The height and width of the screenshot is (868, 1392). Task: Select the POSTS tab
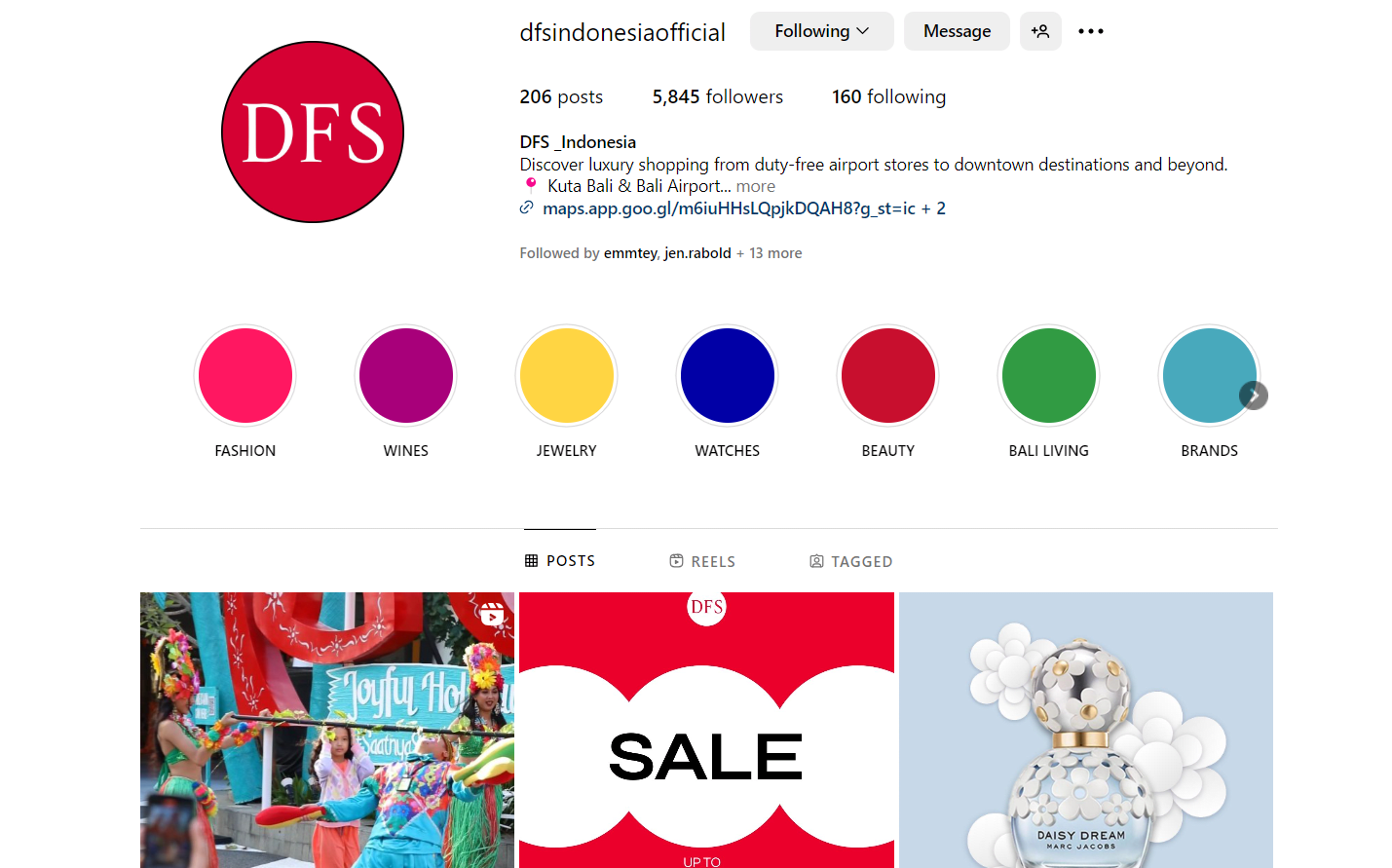click(560, 561)
